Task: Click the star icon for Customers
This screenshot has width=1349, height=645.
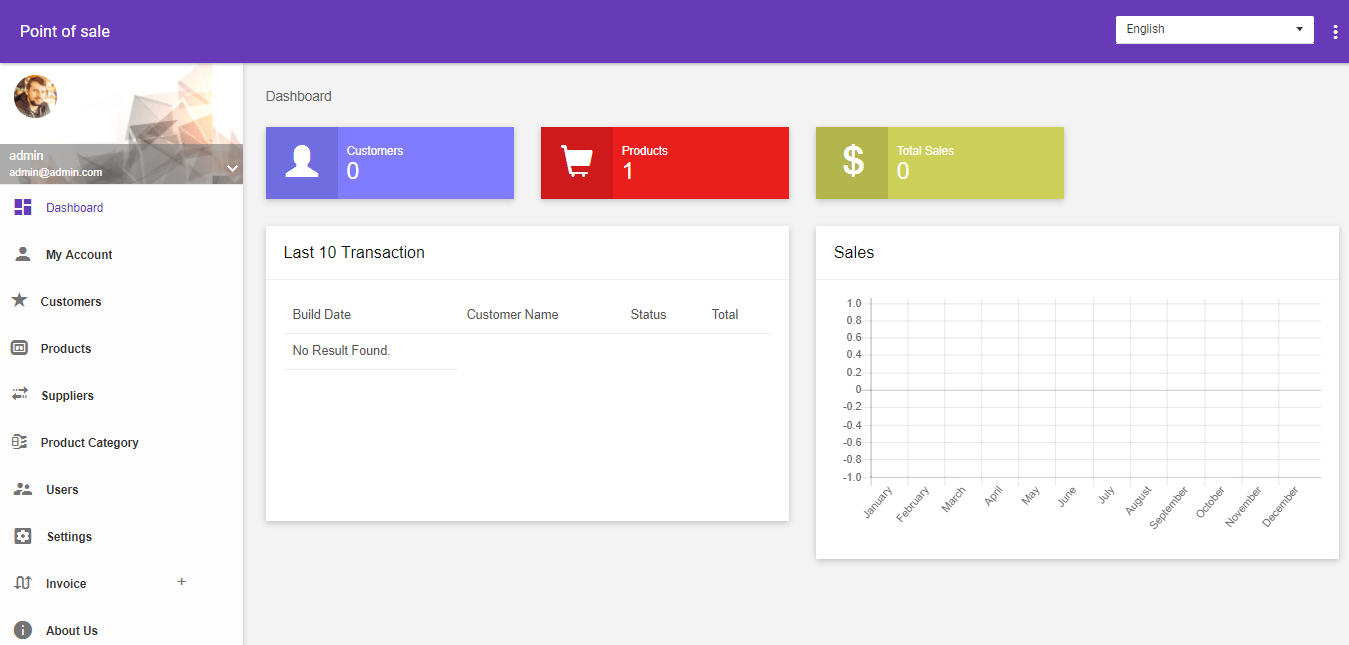Action: pos(22,301)
